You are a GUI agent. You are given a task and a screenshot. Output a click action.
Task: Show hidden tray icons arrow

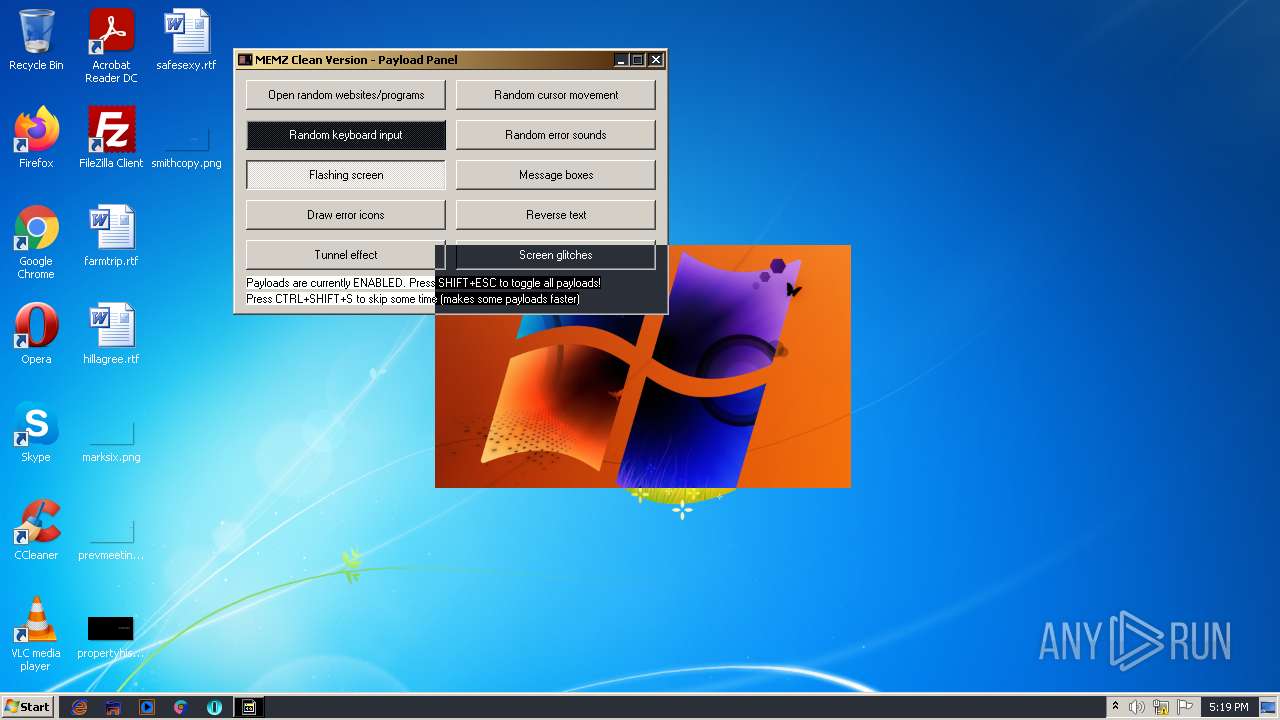click(1115, 707)
